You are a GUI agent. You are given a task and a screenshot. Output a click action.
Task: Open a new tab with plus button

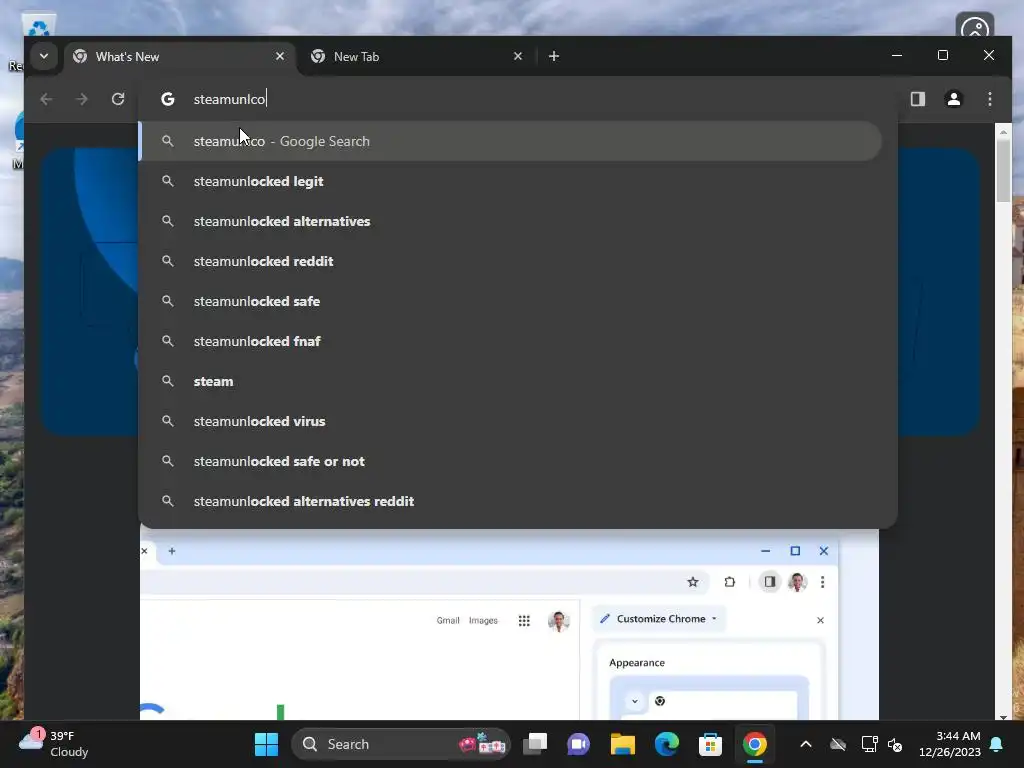(554, 56)
